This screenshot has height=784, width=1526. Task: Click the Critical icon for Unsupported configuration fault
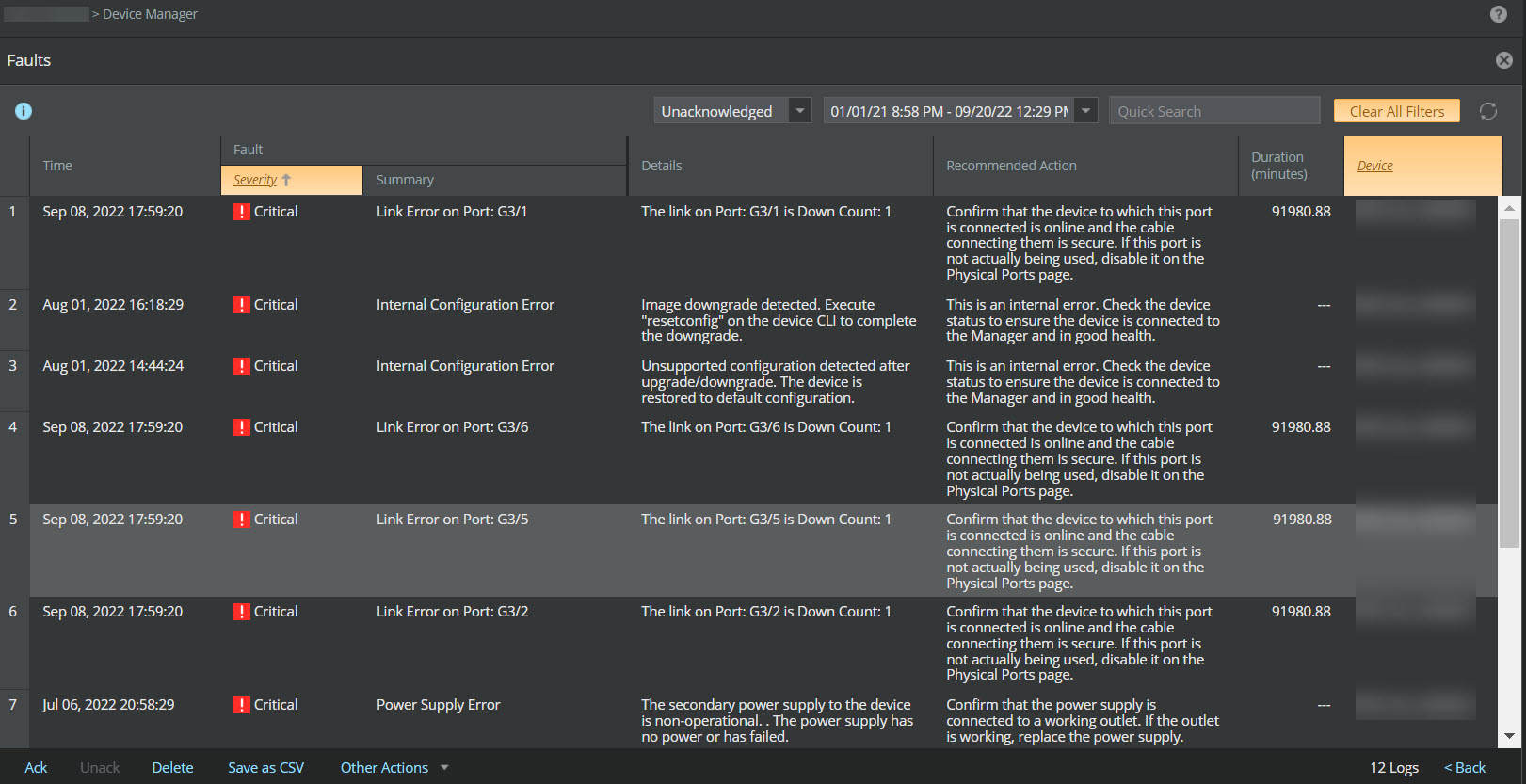[x=241, y=366]
